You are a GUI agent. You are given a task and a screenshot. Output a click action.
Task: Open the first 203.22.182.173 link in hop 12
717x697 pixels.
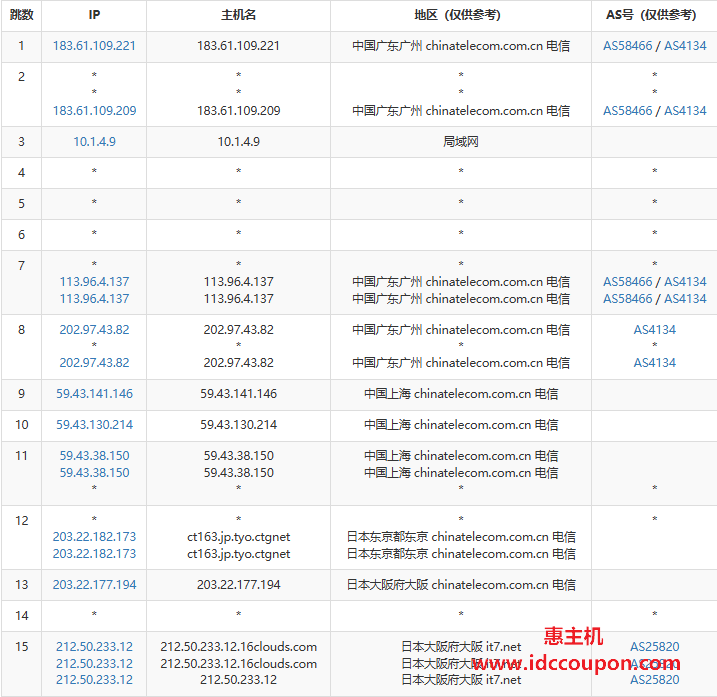pyautogui.click(x=94, y=537)
